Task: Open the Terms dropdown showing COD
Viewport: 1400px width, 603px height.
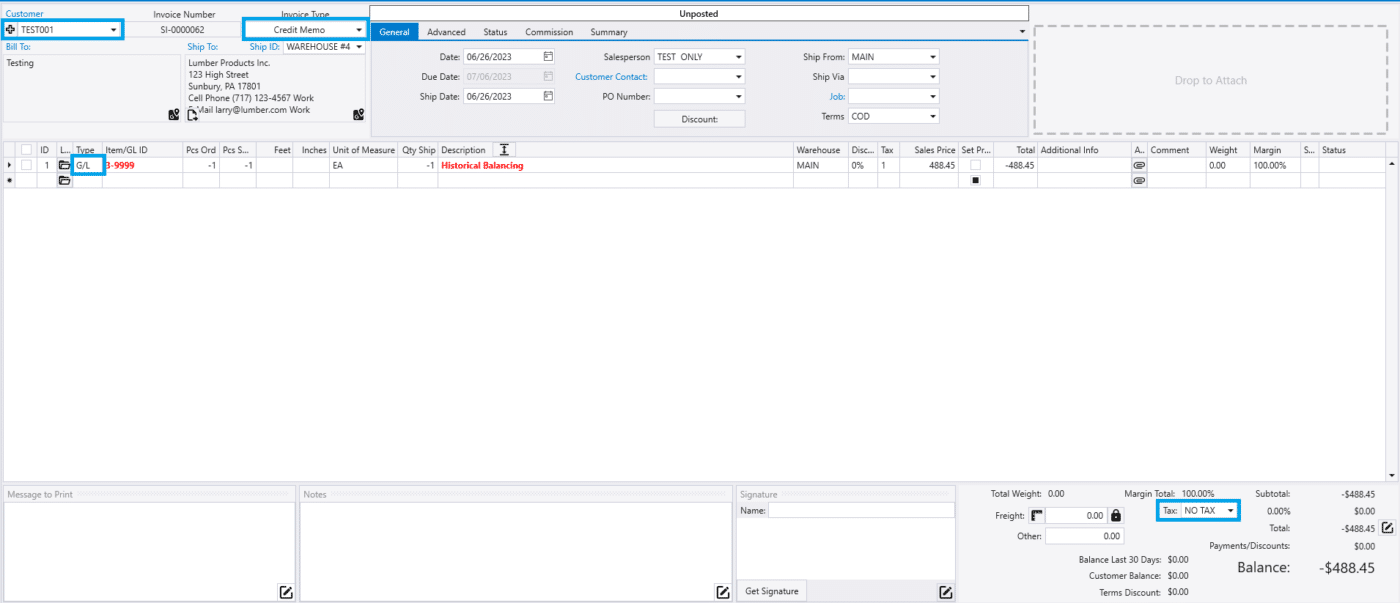Action: (x=933, y=117)
